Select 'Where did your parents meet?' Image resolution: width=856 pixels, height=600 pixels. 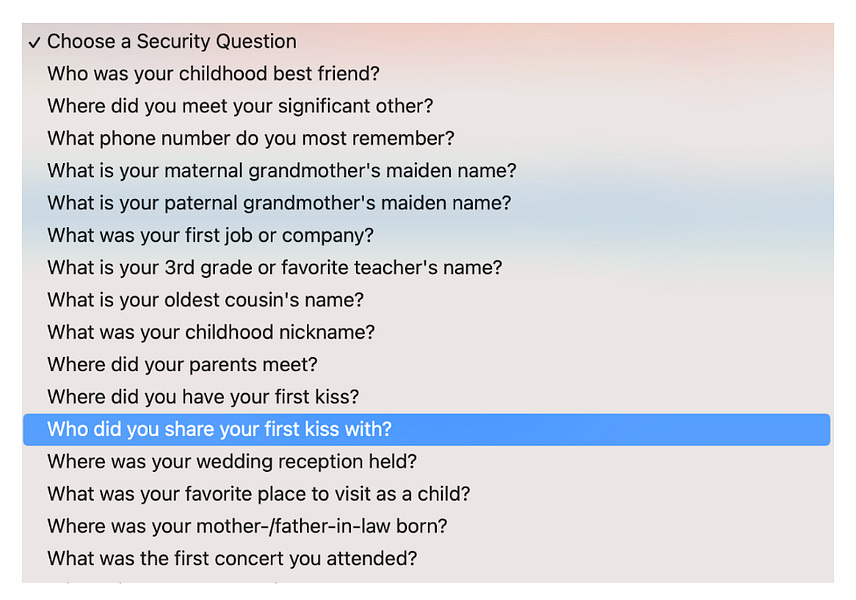coord(427,364)
